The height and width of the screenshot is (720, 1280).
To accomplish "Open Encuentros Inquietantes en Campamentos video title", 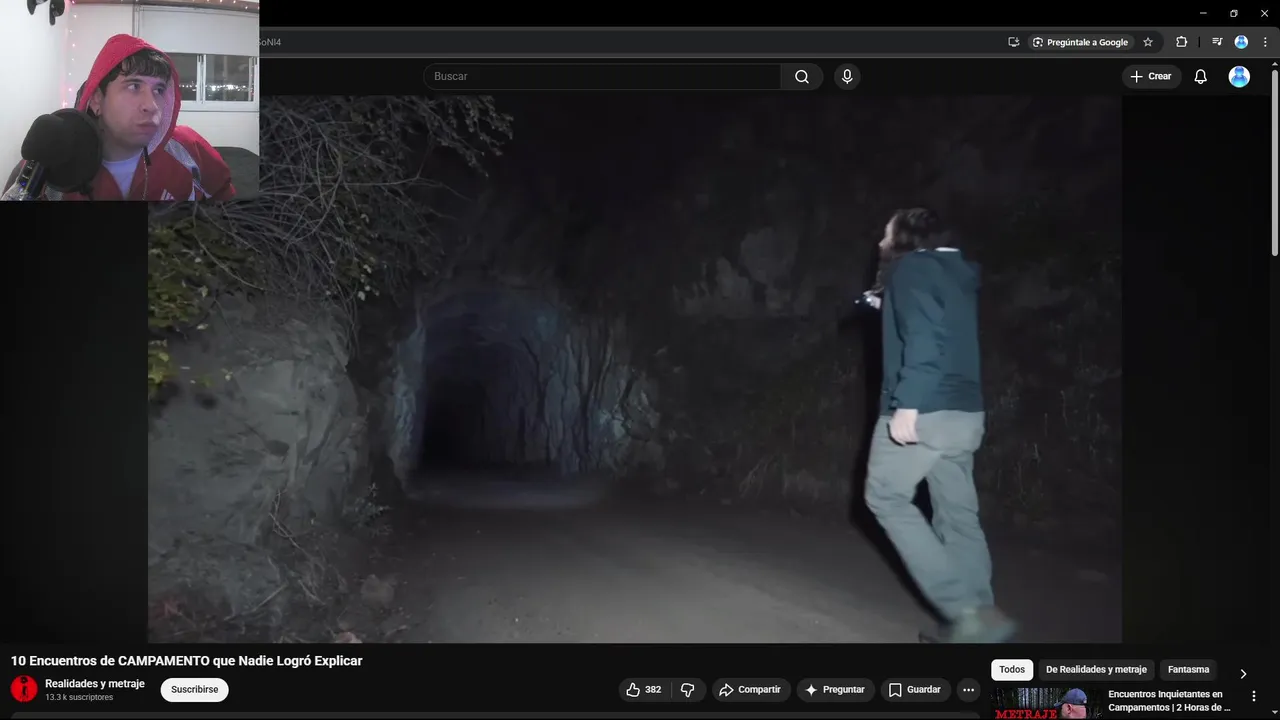I will click(1169, 701).
